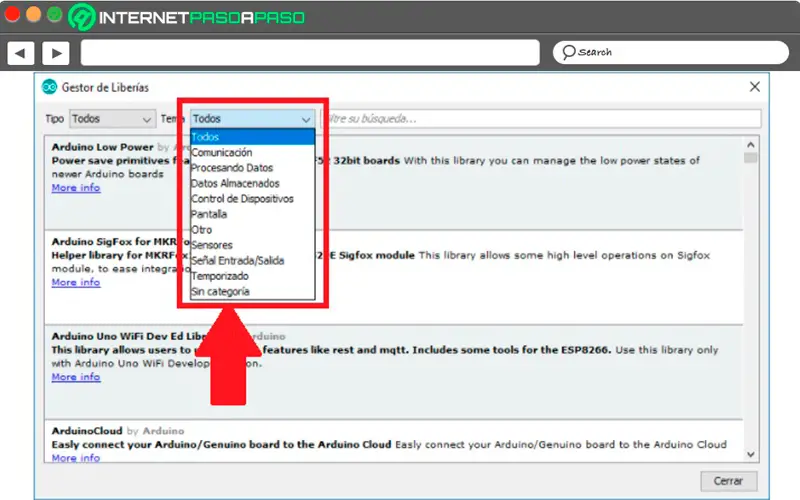Click the ArduinoCloud library title
This screenshot has width=800, height=500.
(x=87, y=431)
